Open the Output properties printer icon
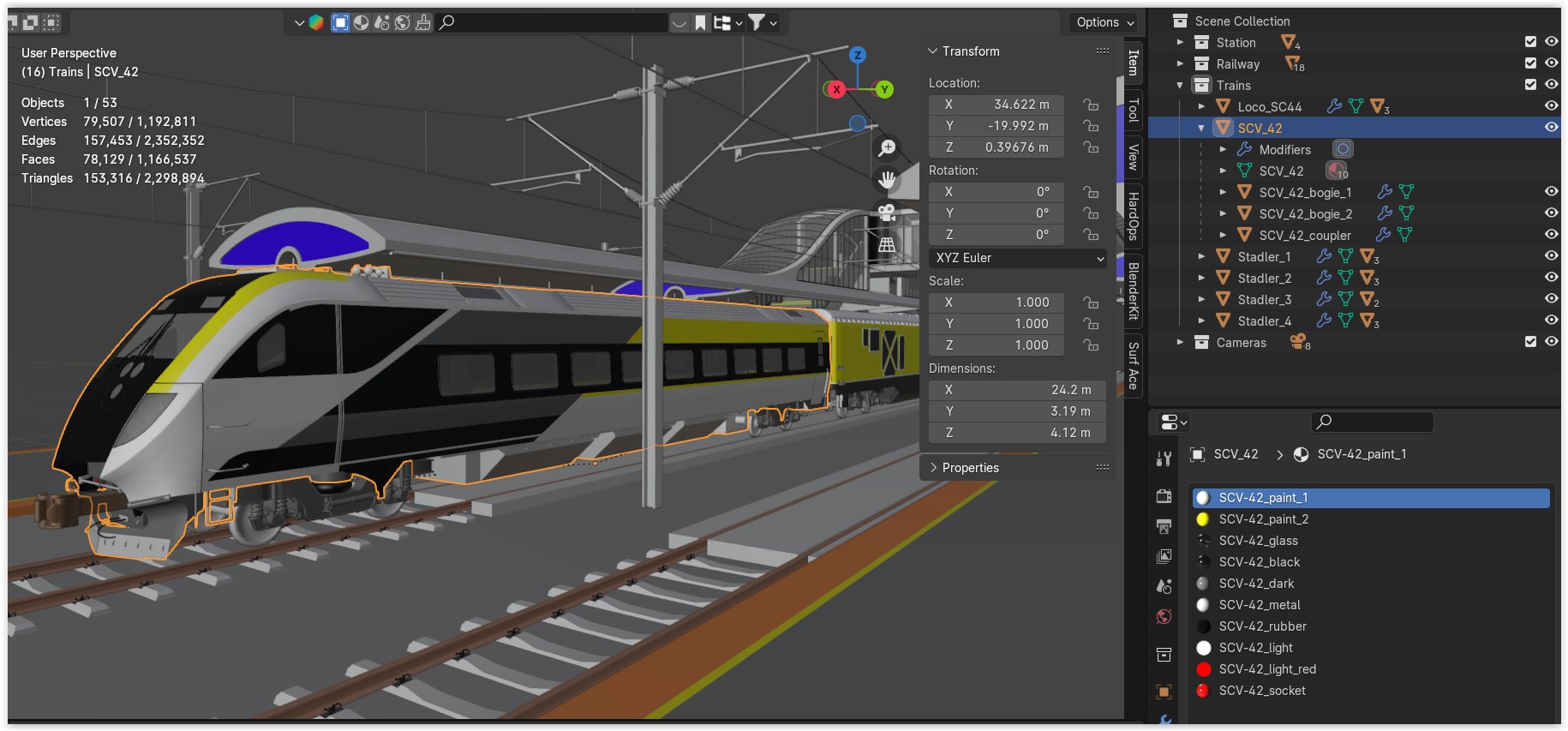1568x731 pixels. (1164, 526)
